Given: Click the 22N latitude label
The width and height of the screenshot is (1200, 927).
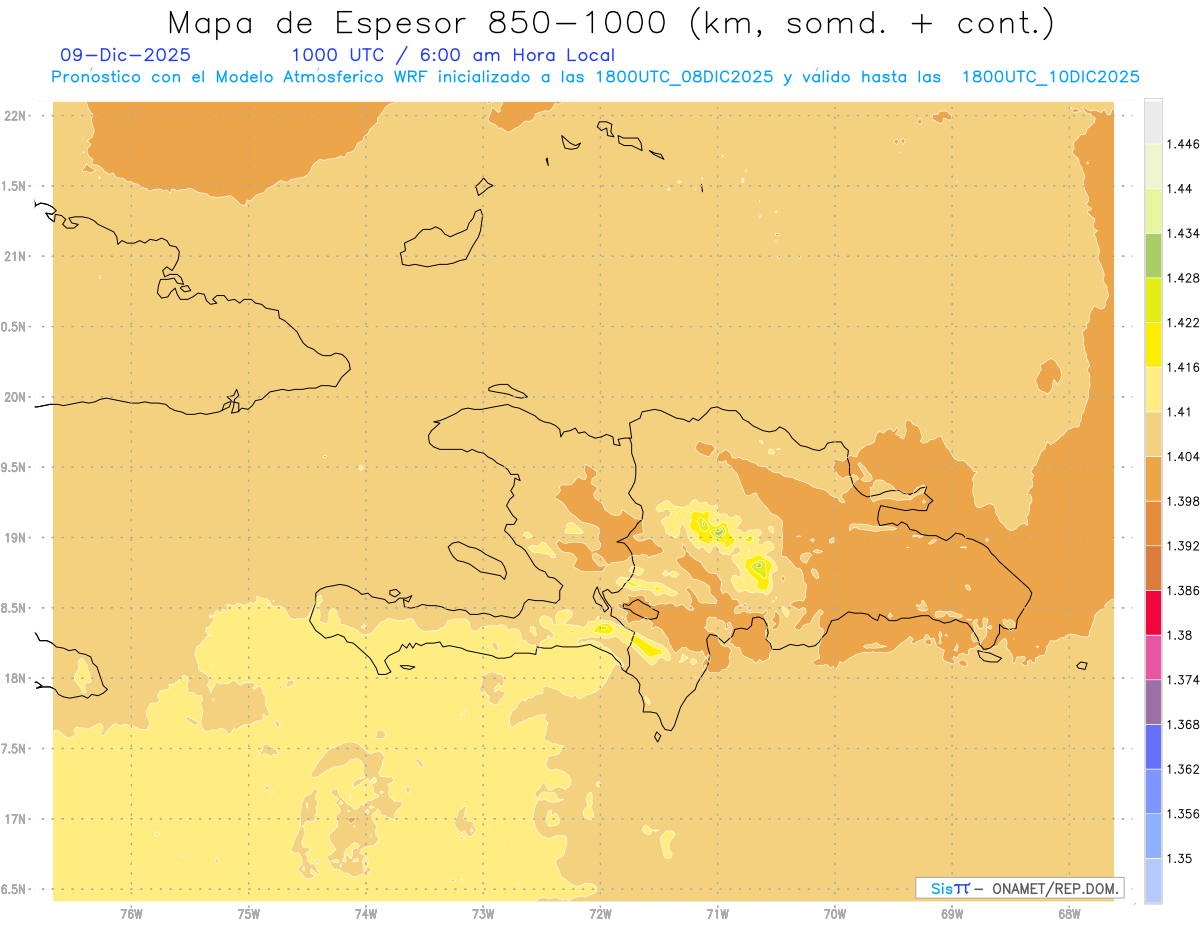Looking at the screenshot, I should coord(16,116).
